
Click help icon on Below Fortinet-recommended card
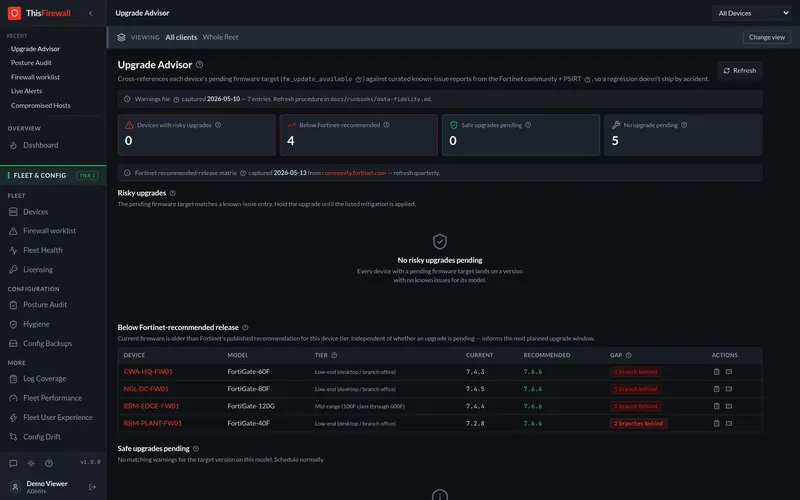[386, 125]
